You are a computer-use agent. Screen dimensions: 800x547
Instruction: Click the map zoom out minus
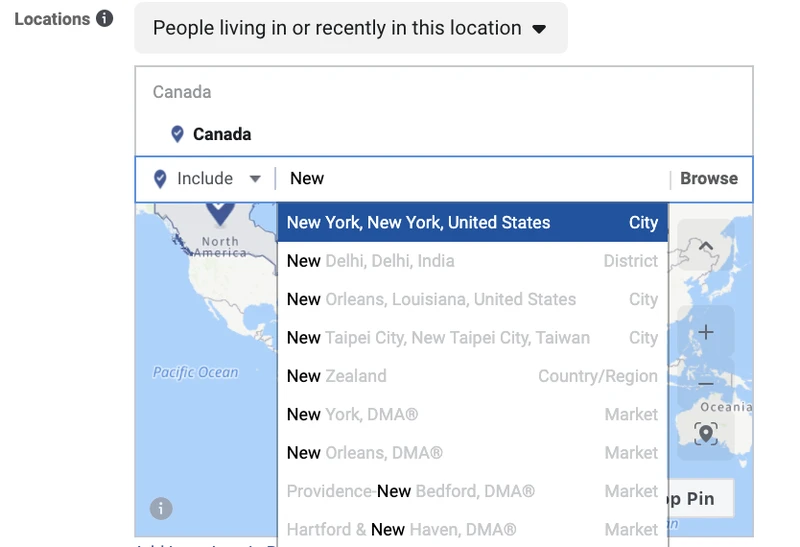[x=706, y=383]
